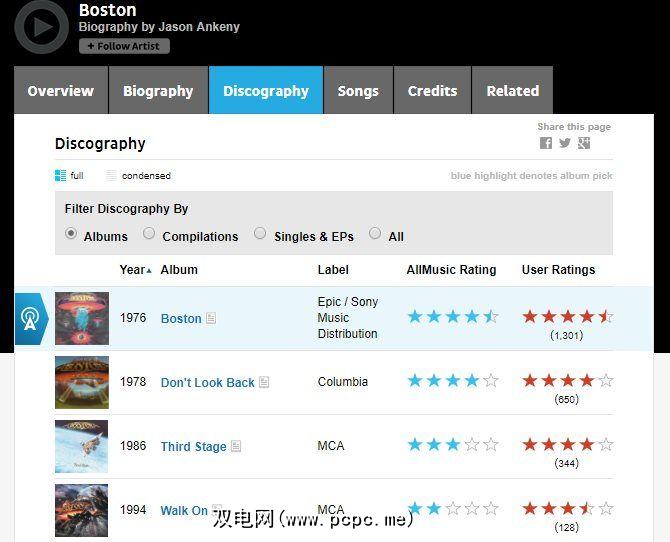
Task: Select the Singles & EPs radio button
Action: pyautogui.click(x=260, y=233)
